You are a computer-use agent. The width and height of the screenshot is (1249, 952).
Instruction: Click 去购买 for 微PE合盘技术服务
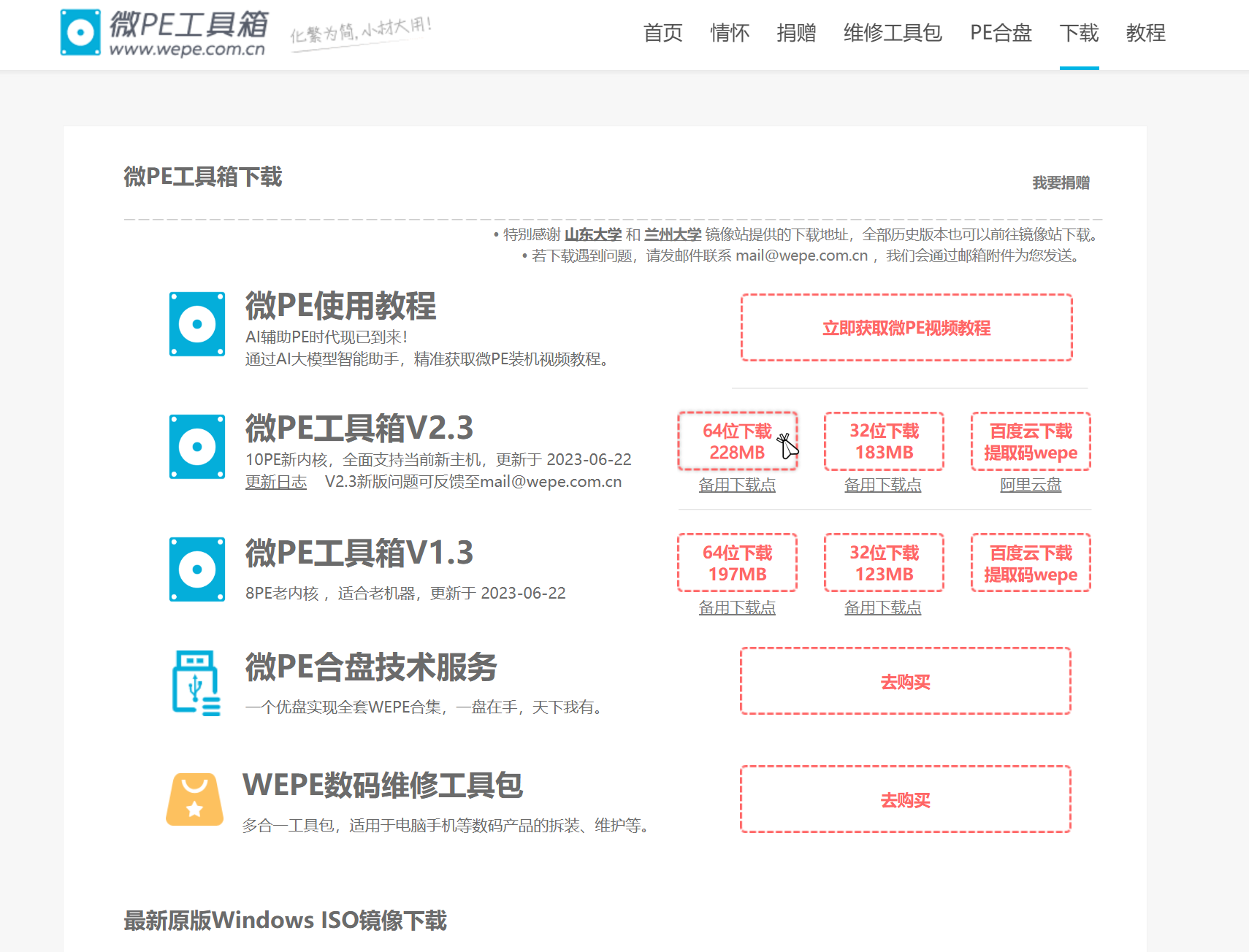tap(906, 681)
